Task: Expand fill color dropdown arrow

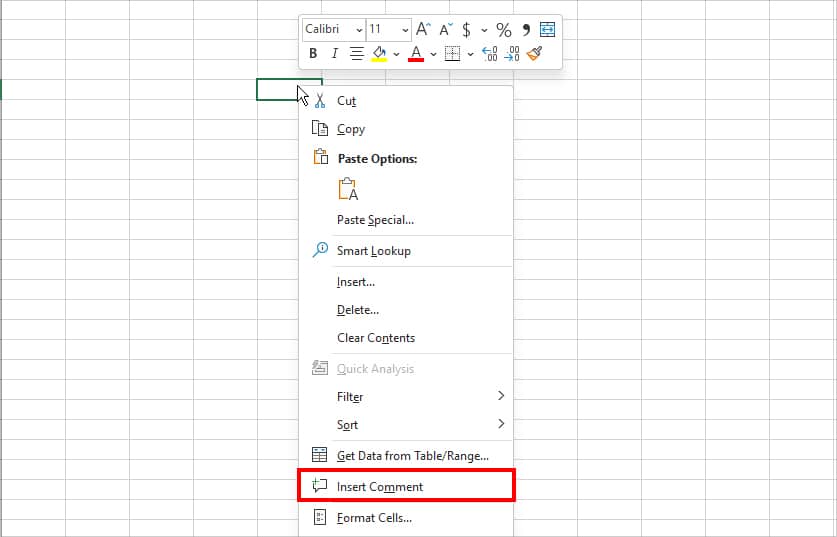Action: (396, 54)
